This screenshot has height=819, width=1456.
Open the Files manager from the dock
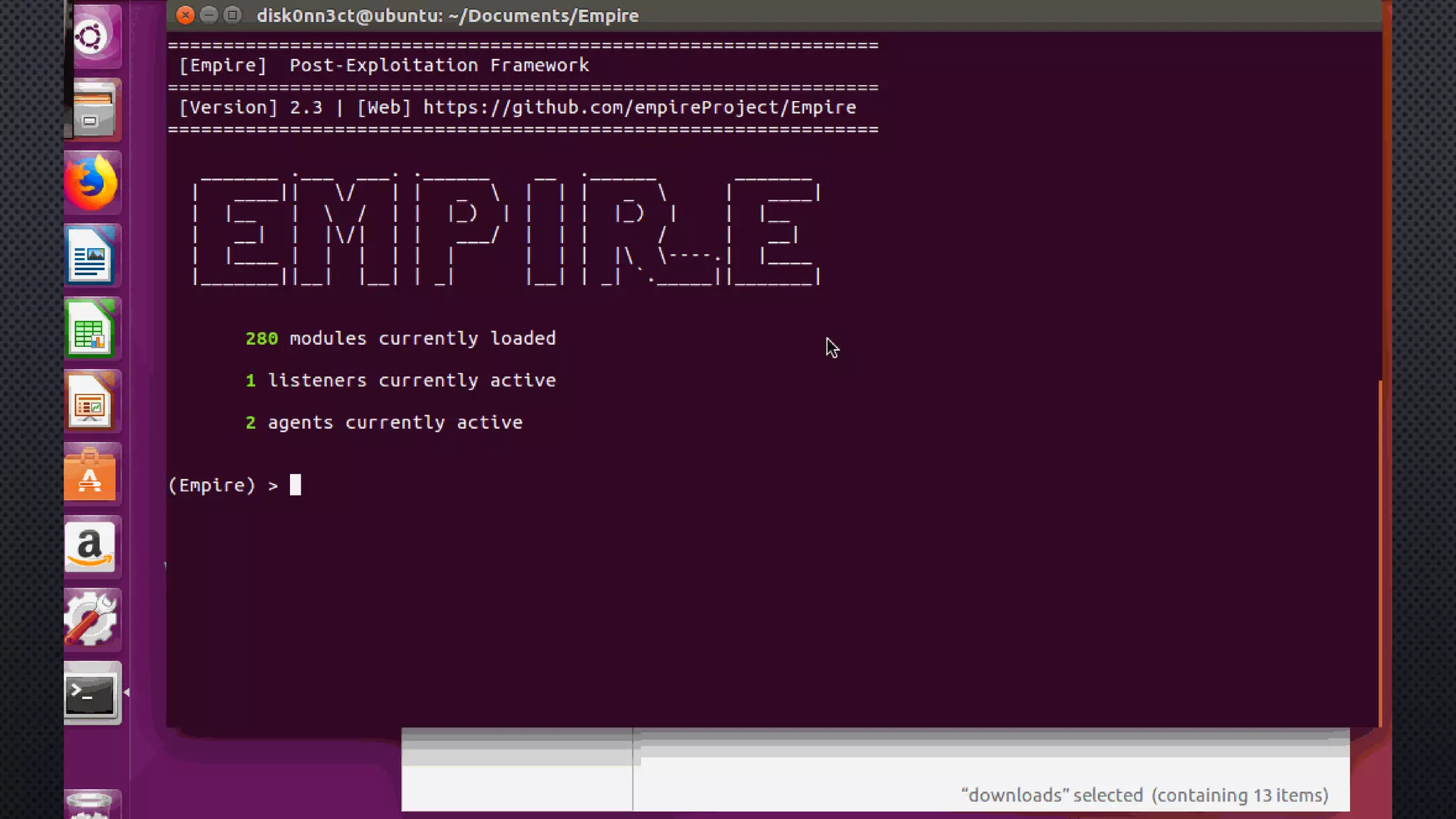[x=92, y=110]
